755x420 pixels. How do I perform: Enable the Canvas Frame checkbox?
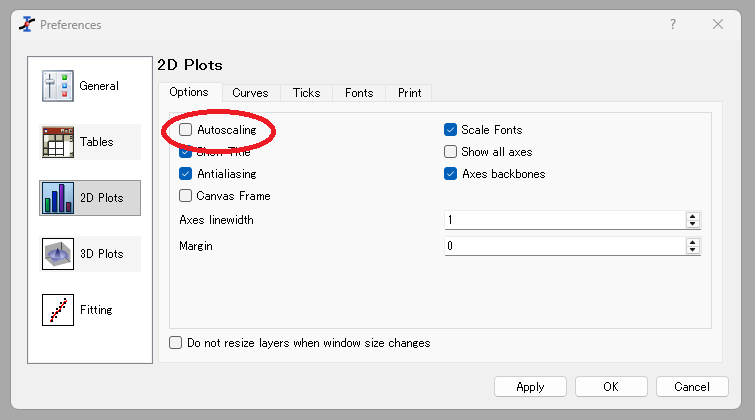186,196
